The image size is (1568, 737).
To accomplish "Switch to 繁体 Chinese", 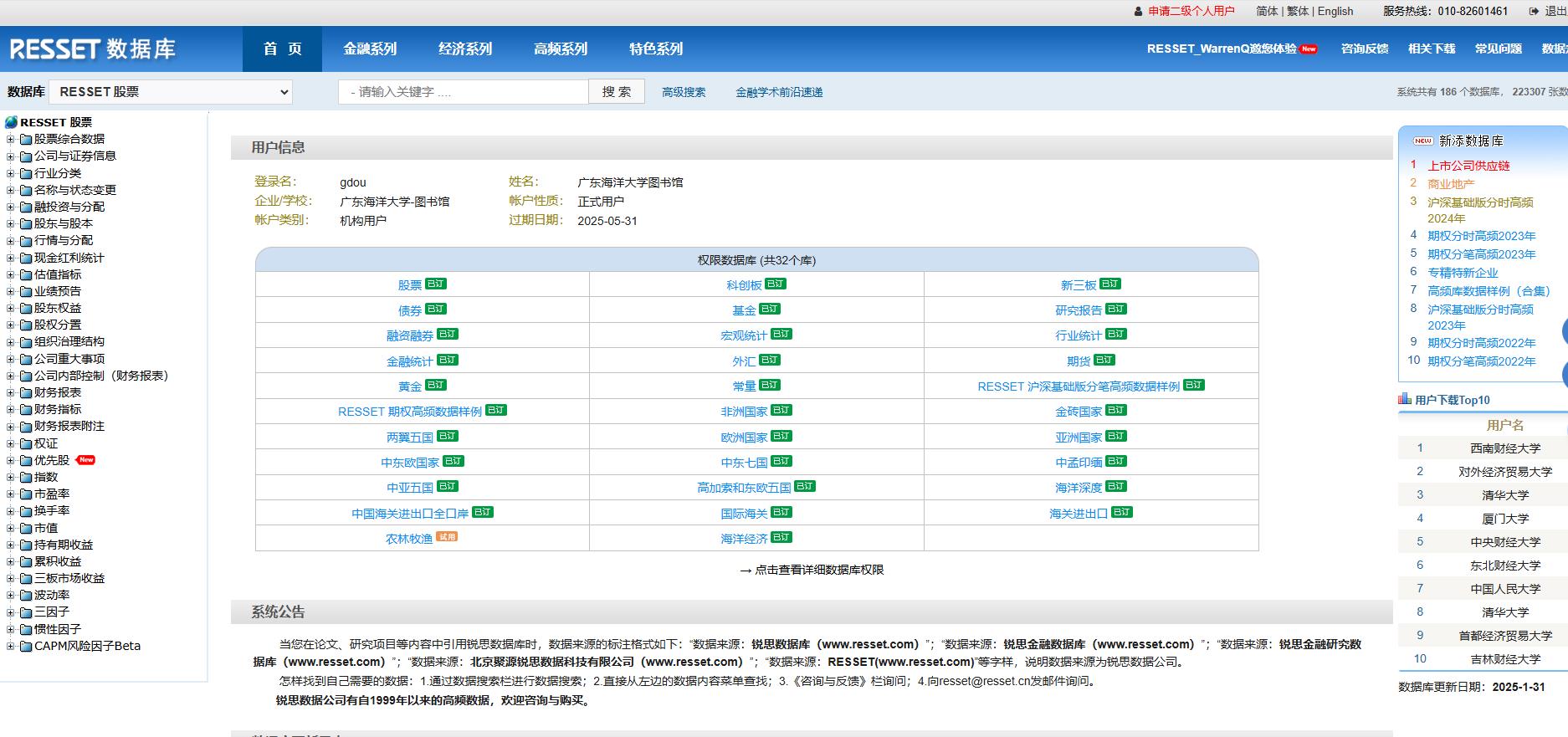I will coord(1298,11).
